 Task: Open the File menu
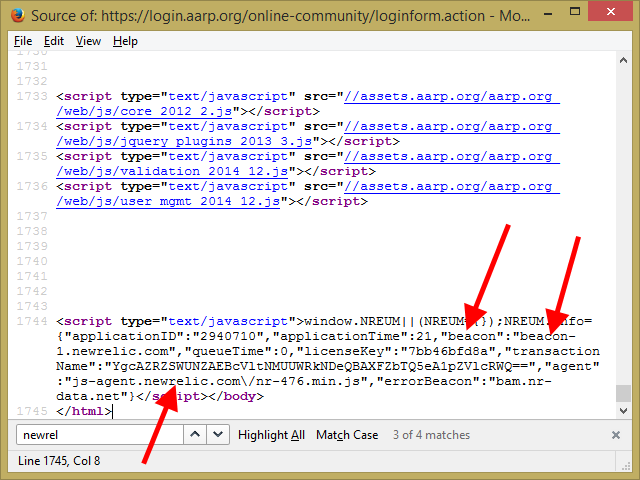[x=23, y=41]
